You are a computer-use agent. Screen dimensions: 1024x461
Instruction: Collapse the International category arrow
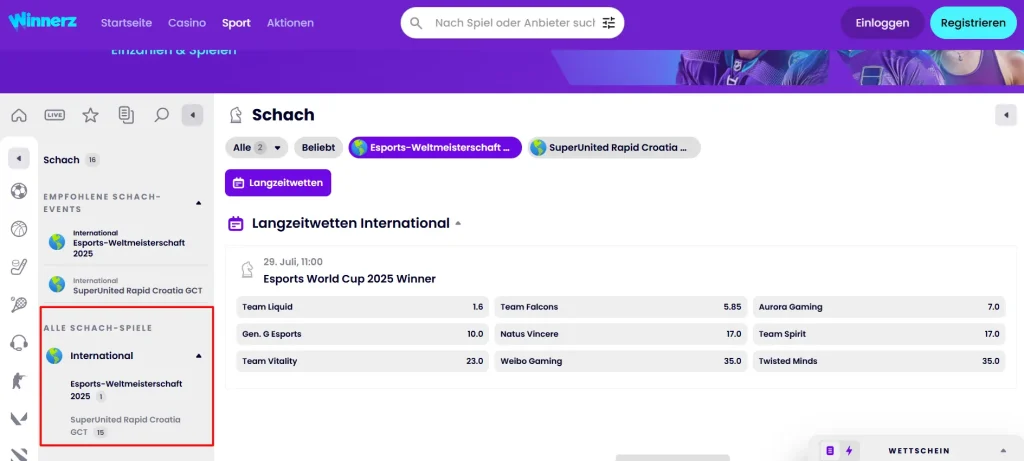[x=199, y=356]
